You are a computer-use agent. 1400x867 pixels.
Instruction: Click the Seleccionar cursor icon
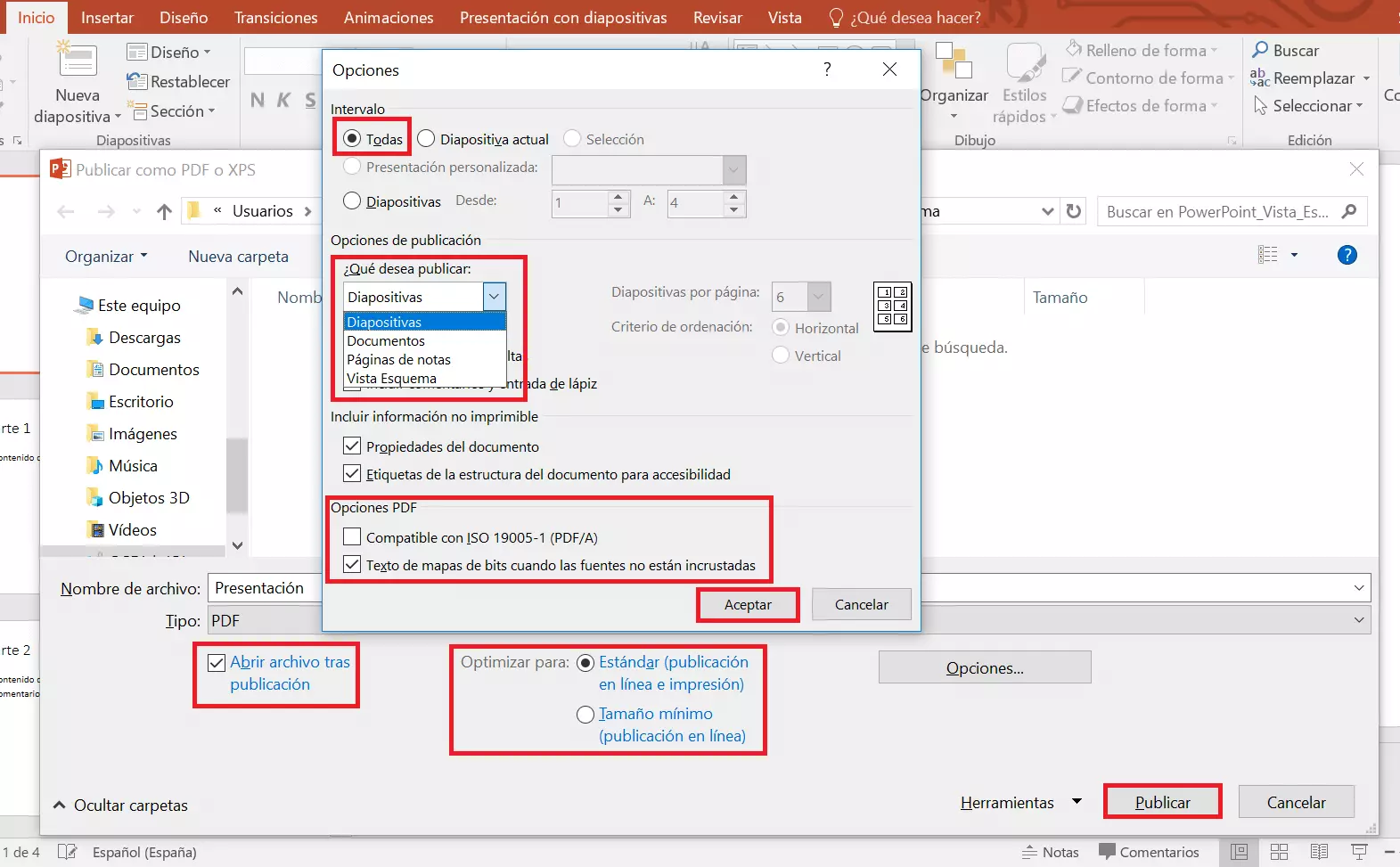click(1260, 106)
